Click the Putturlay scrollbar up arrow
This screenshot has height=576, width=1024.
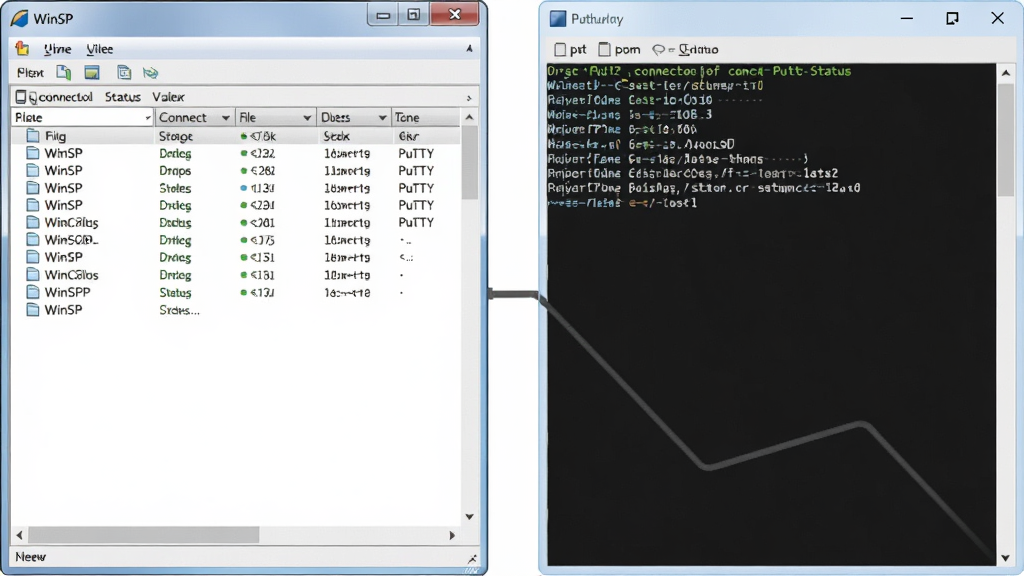pyautogui.click(x=1006, y=72)
